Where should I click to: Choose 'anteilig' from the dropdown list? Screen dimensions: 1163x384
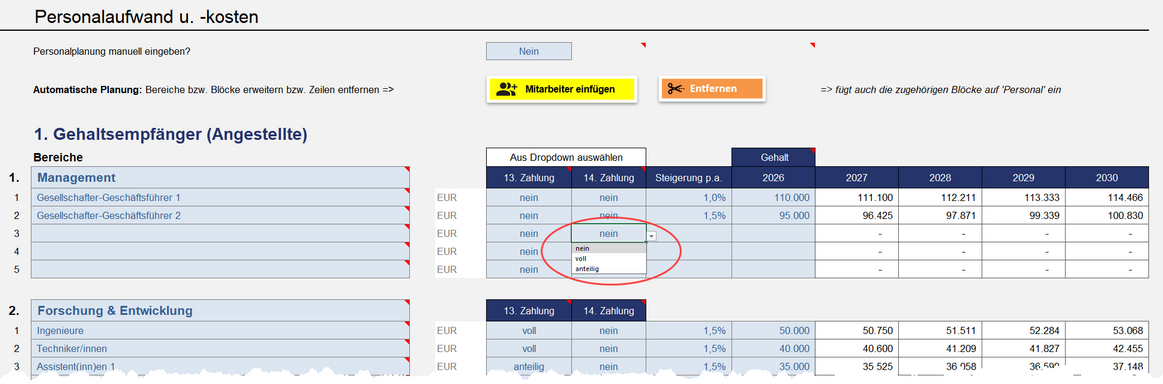[608, 268]
